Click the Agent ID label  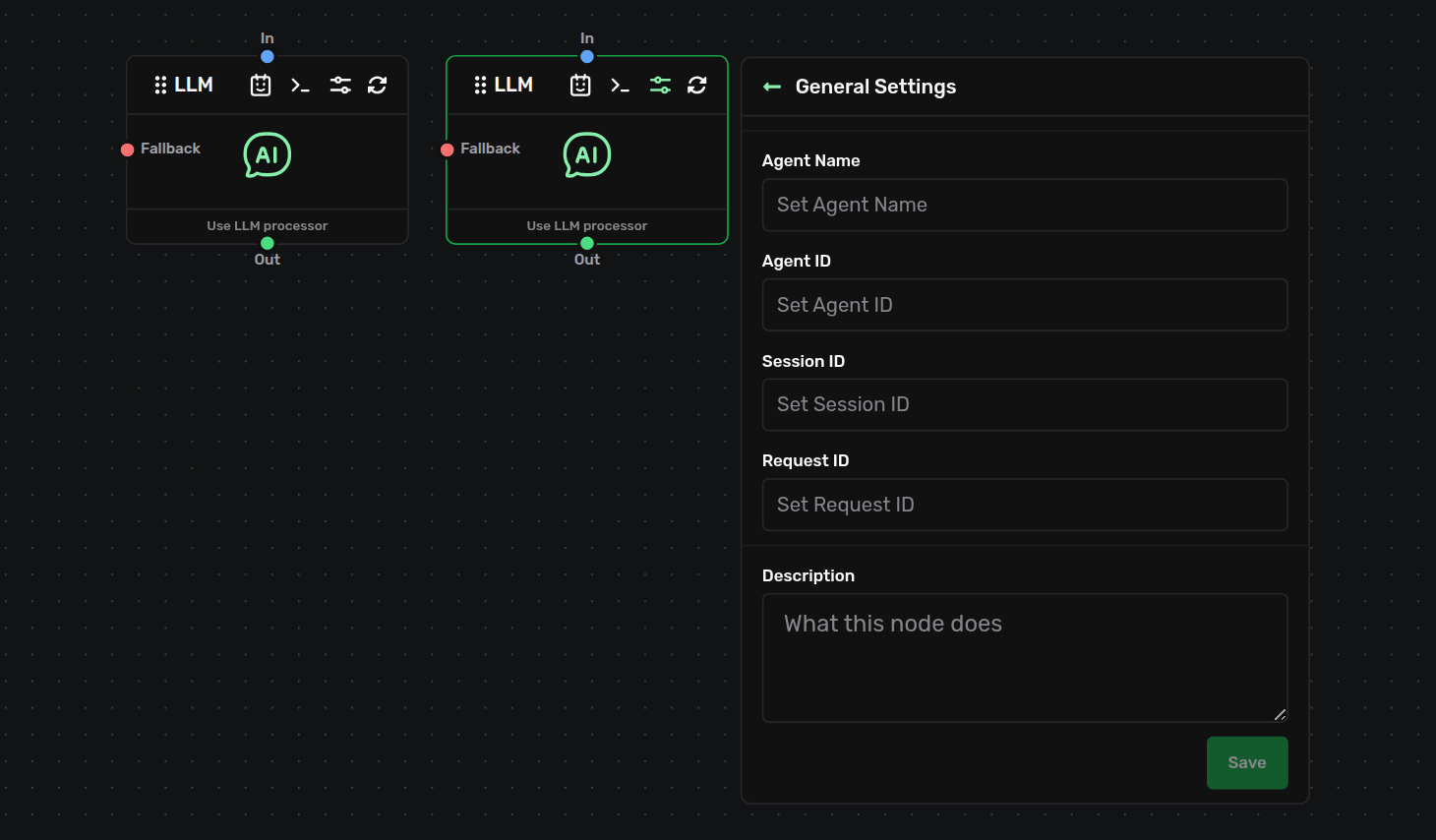pyautogui.click(x=797, y=261)
